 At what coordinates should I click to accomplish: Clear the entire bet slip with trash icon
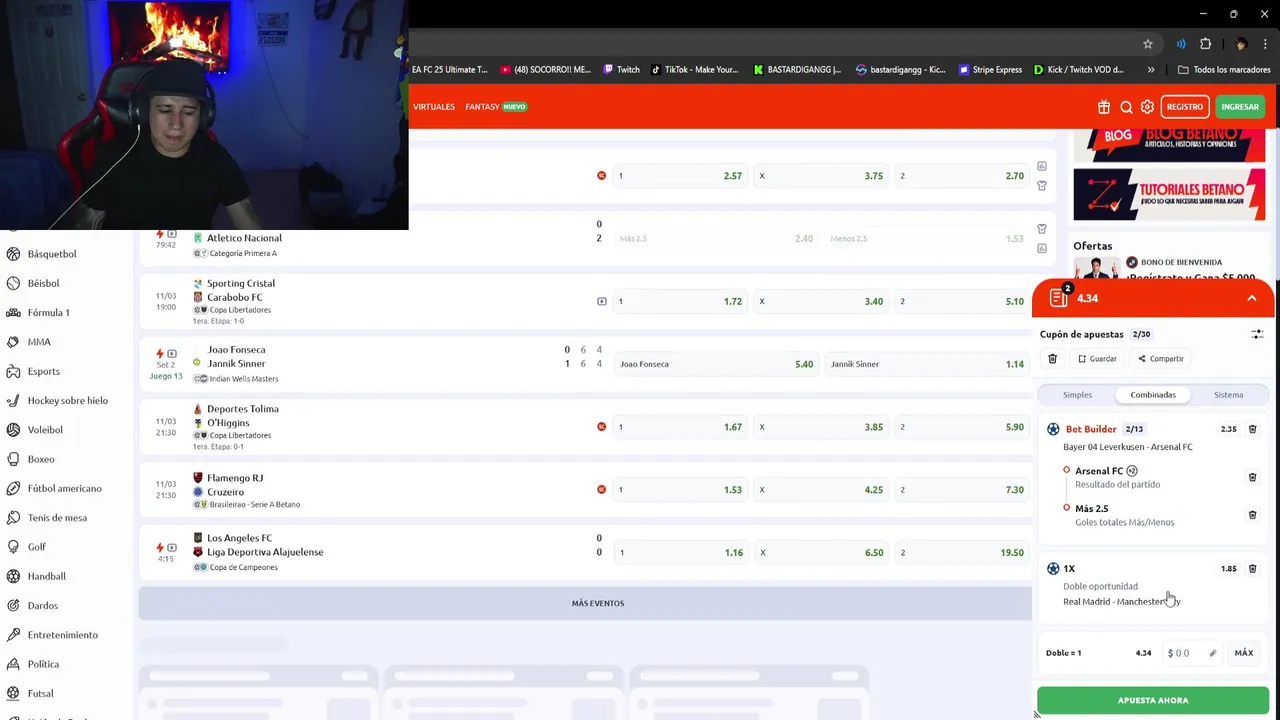(1052, 359)
